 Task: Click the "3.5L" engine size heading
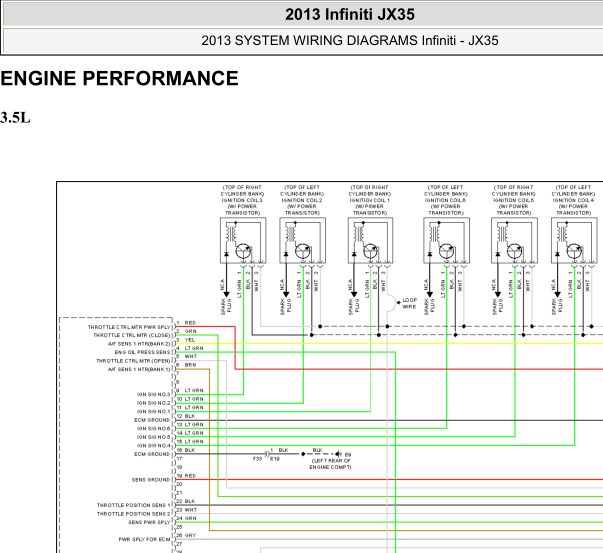point(15,118)
